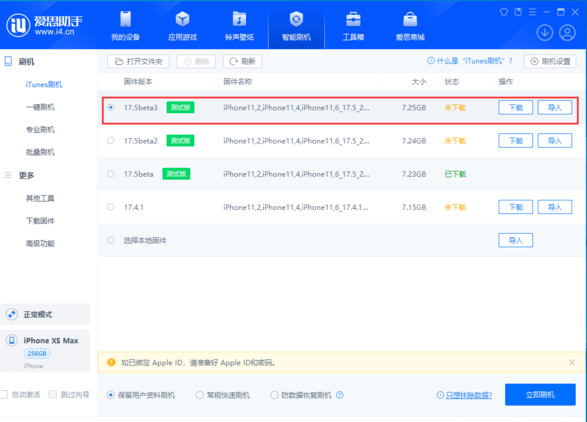Click the 打开文件夹 open folder button
The width and height of the screenshot is (587, 422).
138,61
